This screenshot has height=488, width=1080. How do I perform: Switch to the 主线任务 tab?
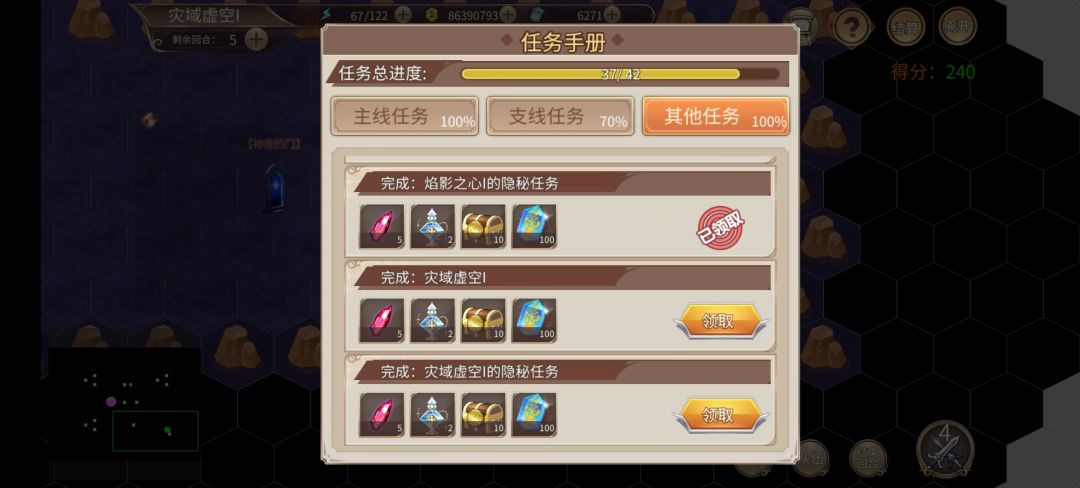[x=405, y=116]
